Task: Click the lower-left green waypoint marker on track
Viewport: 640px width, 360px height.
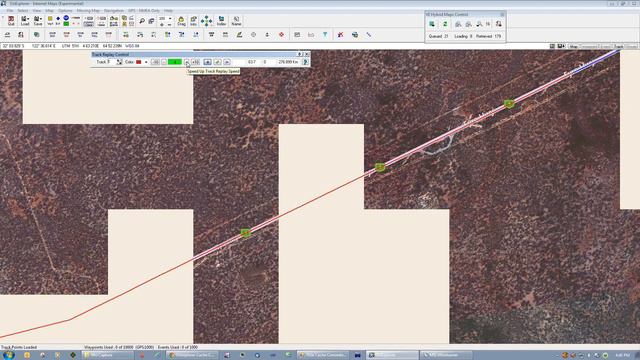Action: [245, 233]
